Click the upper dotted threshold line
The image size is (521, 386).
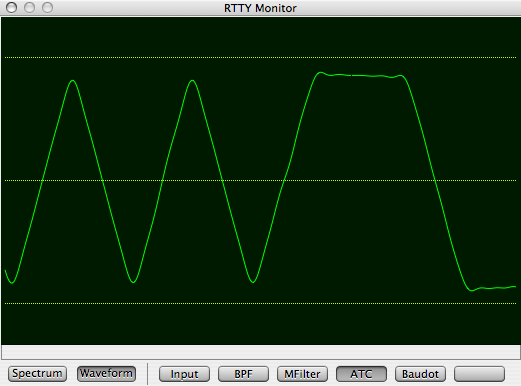point(260,57)
